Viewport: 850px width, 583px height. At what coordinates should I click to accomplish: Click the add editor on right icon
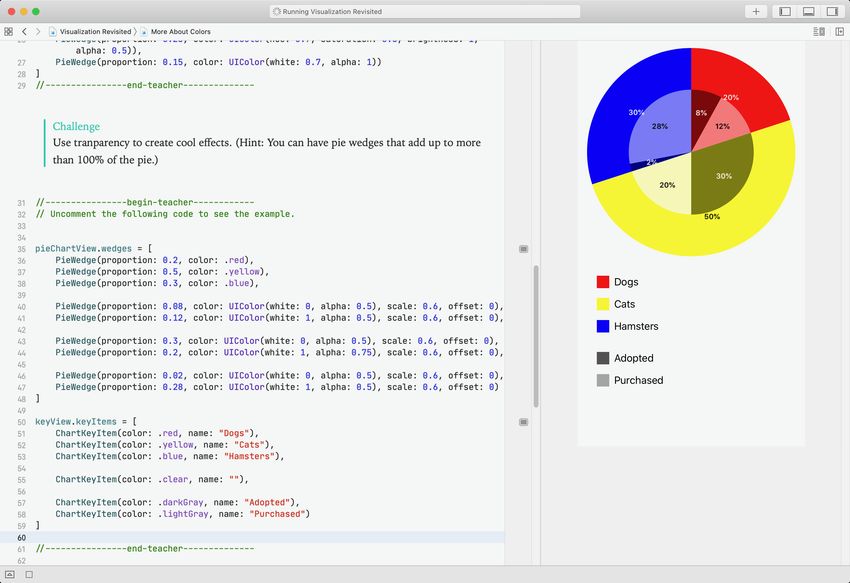point(840,31)
